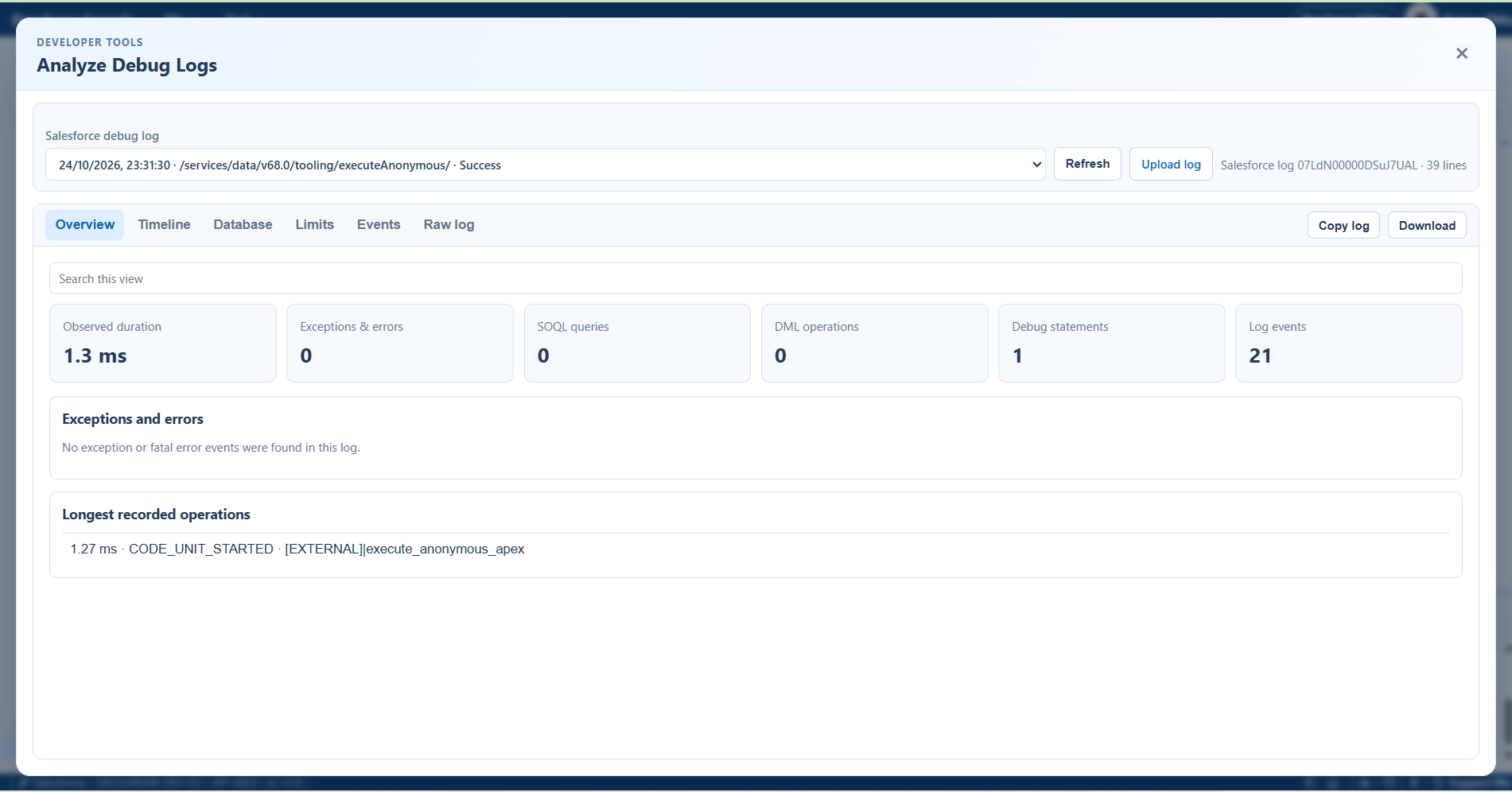Screen dimensions: 1512x792
Task: Close the Analyze Debug Logs dialog
Action: pyautogui.click(x=1461, y=53)
